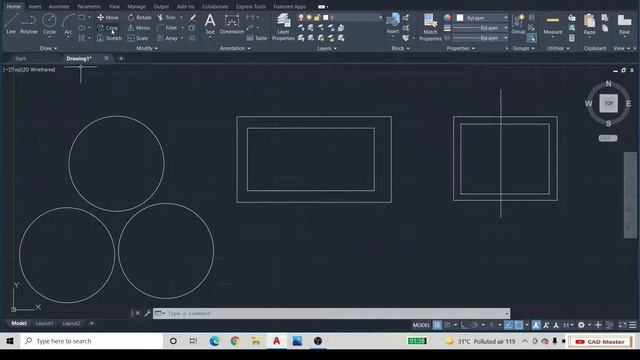
Task: Activate the Fillet tool
Action: coord(167,28)
